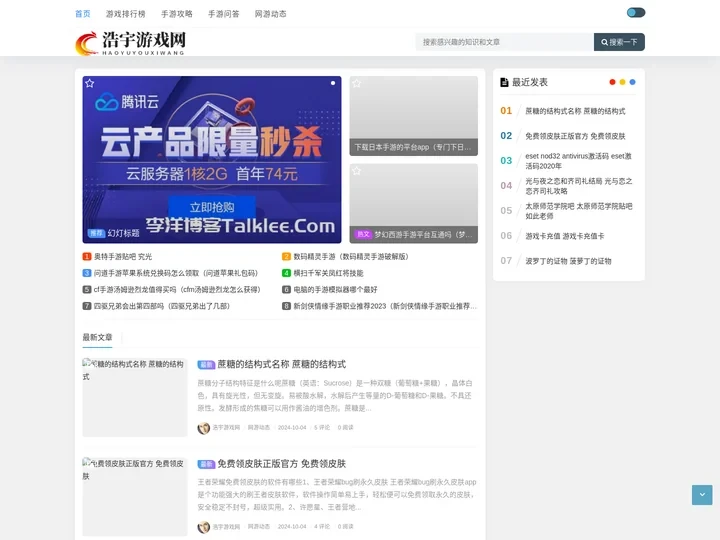The width and height of the screenshot is (720, 540).
Task: Open article title 免费领皮肤正版官方
Action: 281,464
